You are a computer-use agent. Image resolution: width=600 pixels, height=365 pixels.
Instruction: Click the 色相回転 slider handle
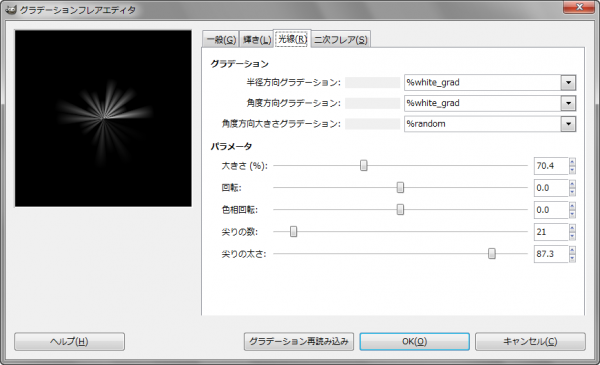pyautogui.click(x=400, y=210)
